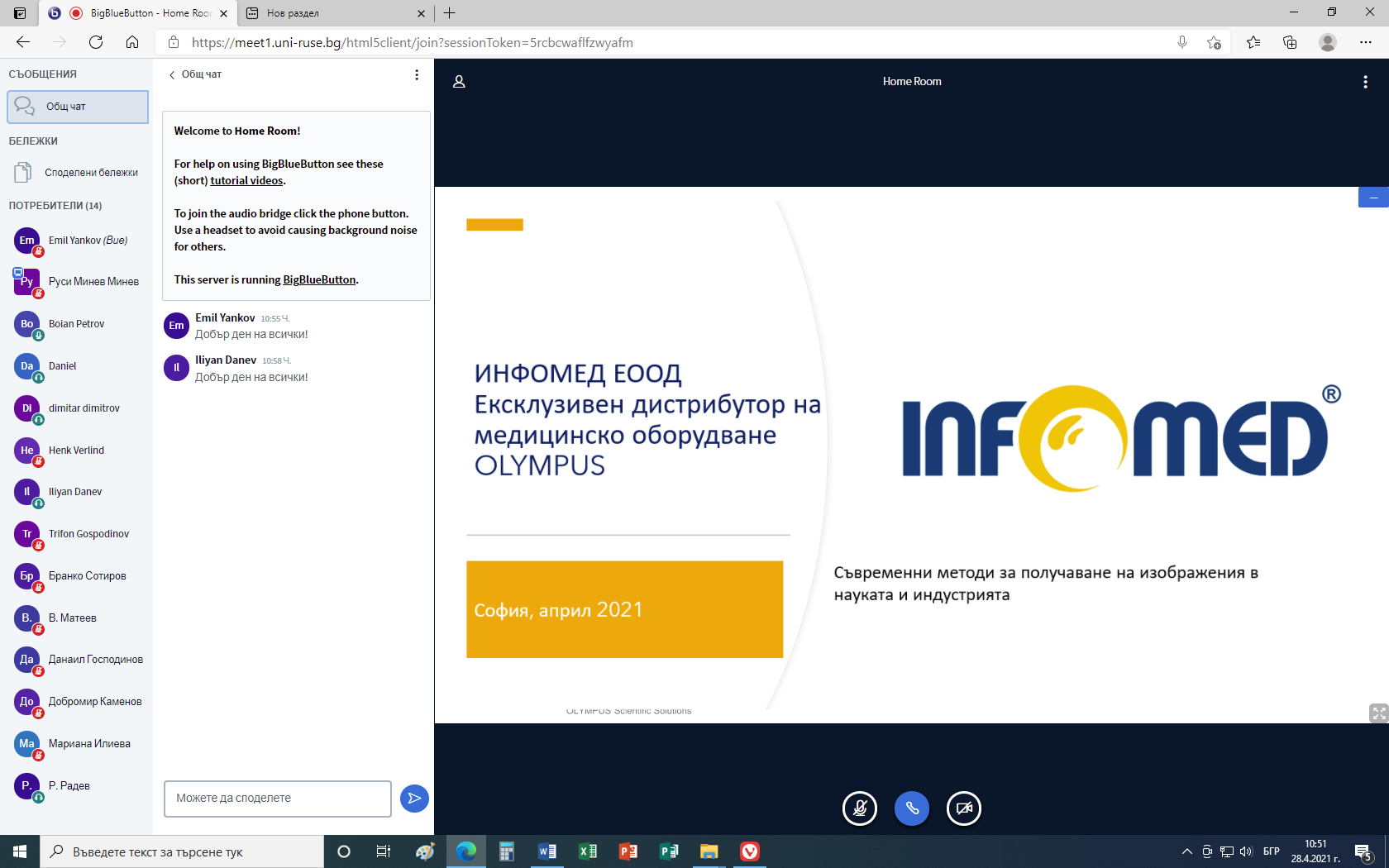Reload the browser page
Screen dimensions: 1389x868
[x=96, y=42]
